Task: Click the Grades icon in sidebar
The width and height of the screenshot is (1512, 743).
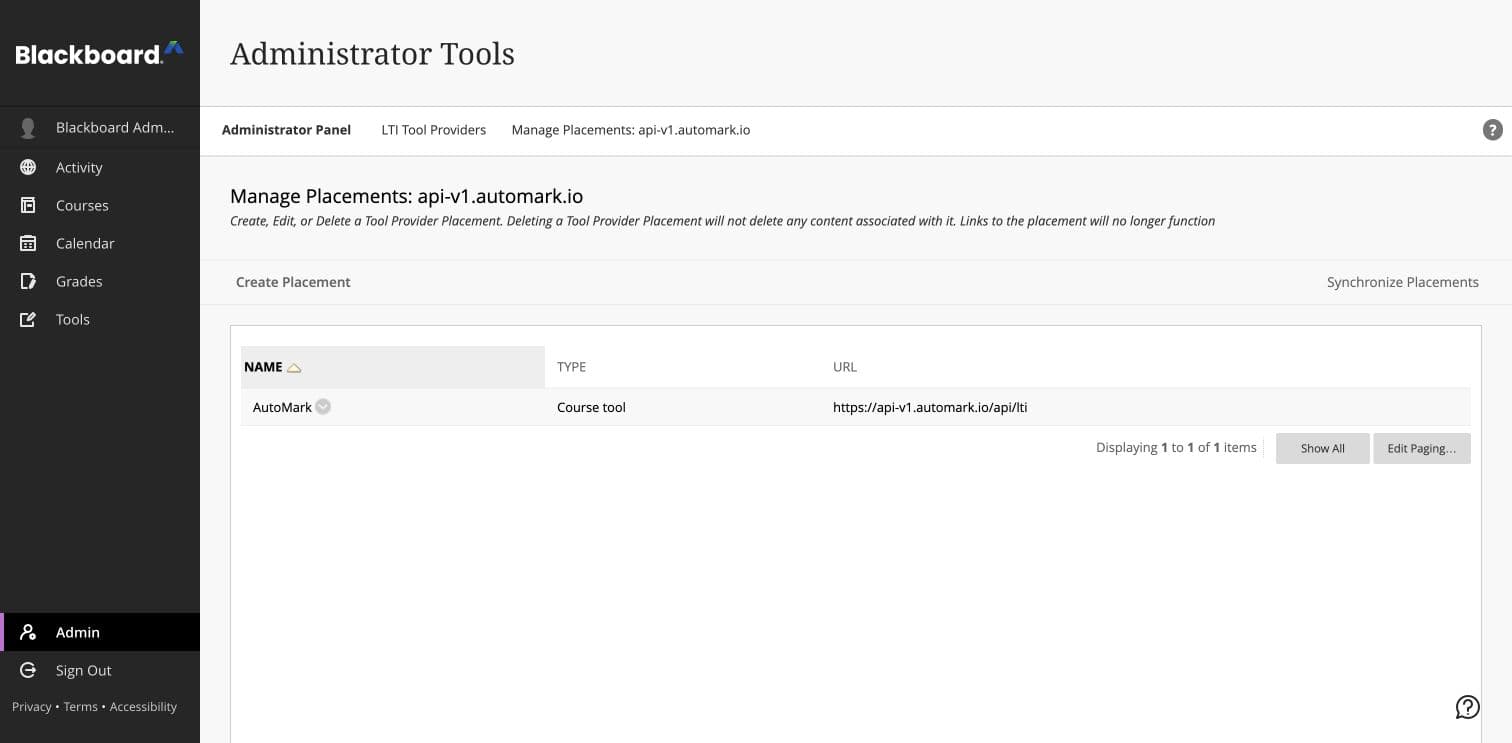Action: tap(28, 281)
